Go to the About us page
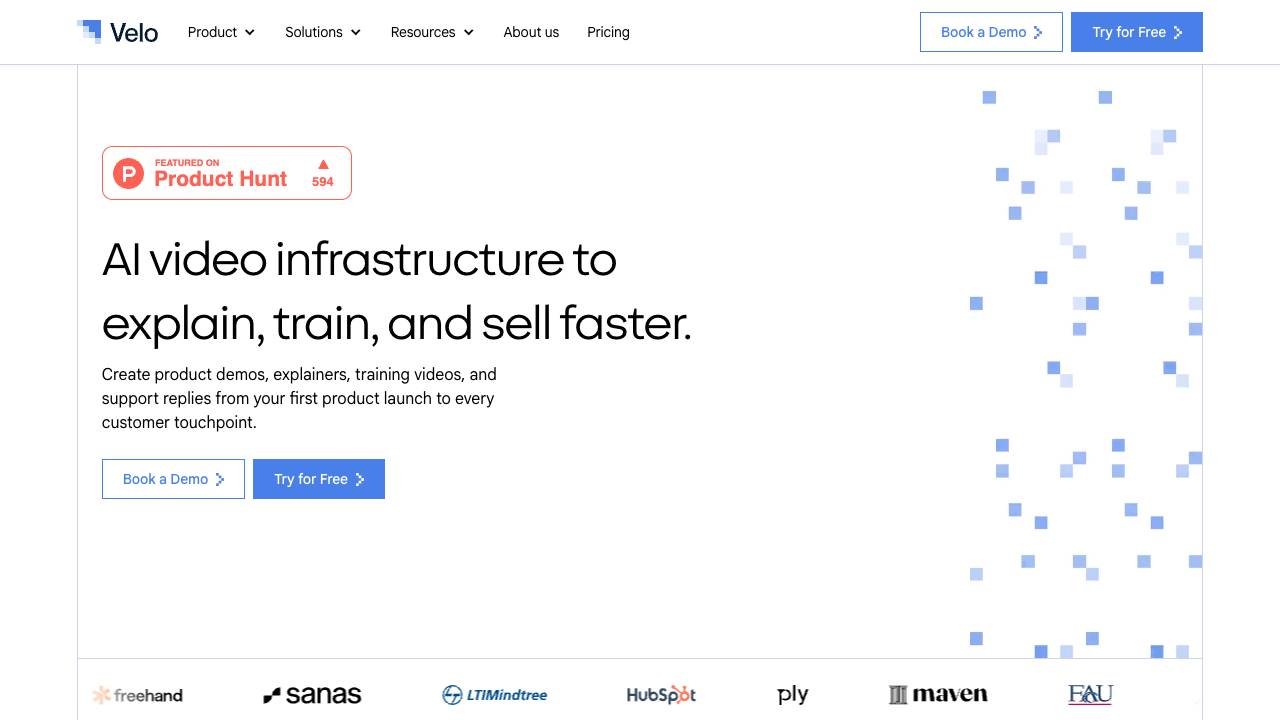 (531, 32)
